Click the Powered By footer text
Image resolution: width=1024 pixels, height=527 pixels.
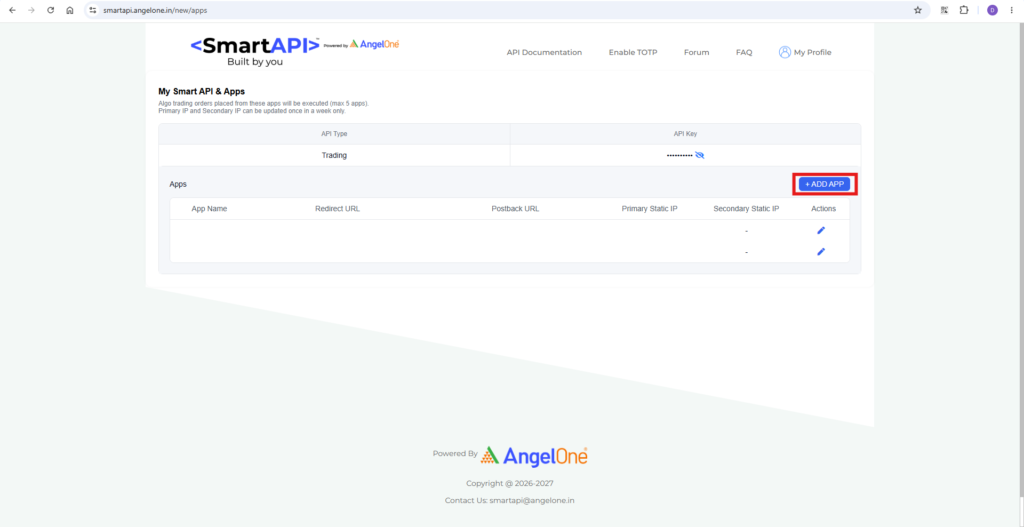pos(455,453)
